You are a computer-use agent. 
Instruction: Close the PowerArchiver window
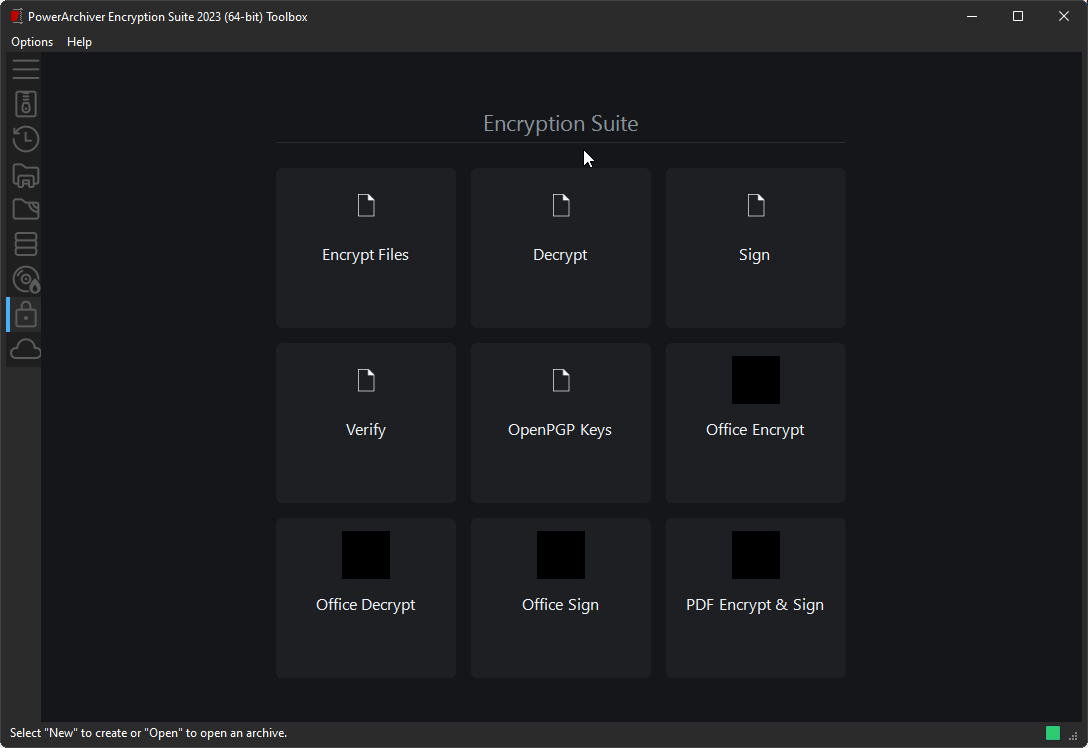tap(1064, 16)
